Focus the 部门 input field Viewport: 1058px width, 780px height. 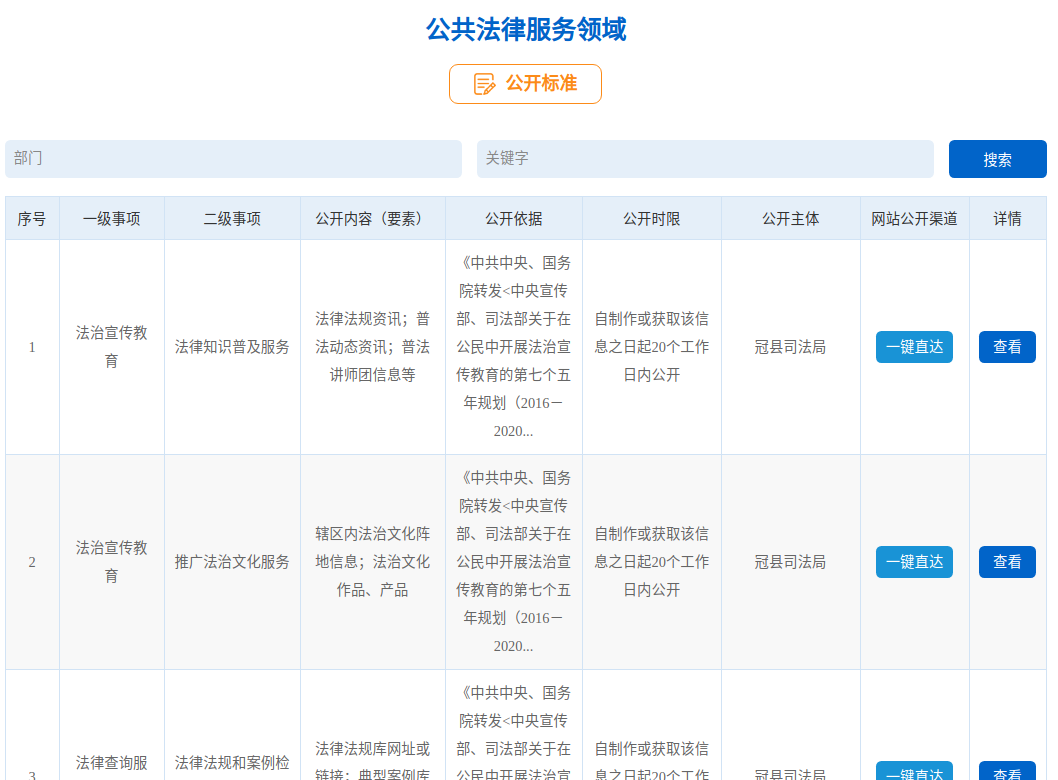point(233,159)
